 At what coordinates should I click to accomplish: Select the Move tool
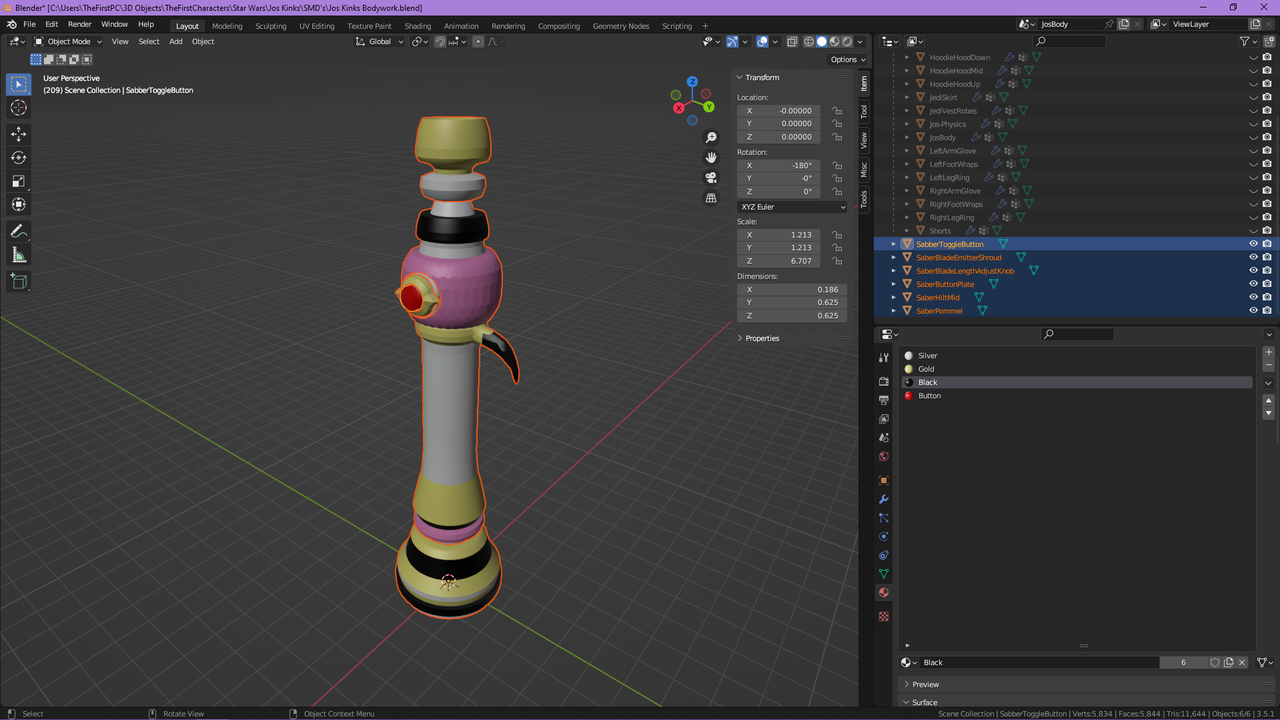click(19, 134)
